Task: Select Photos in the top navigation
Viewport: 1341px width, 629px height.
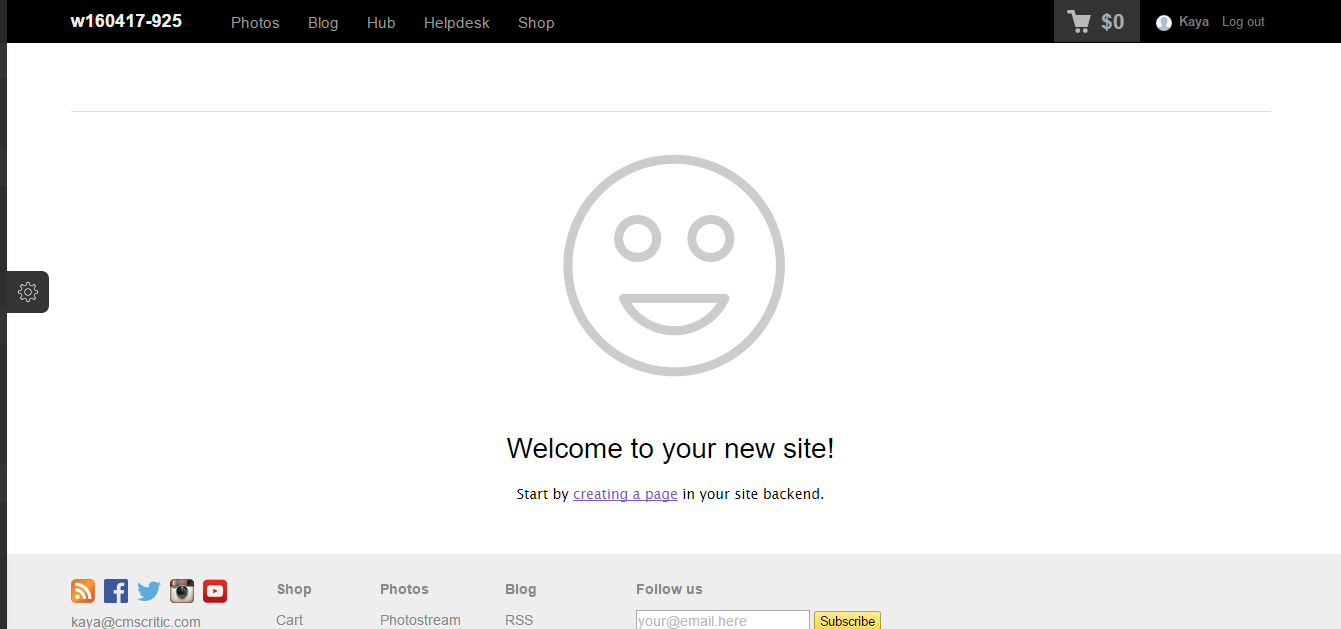Action: pos(255,22)
